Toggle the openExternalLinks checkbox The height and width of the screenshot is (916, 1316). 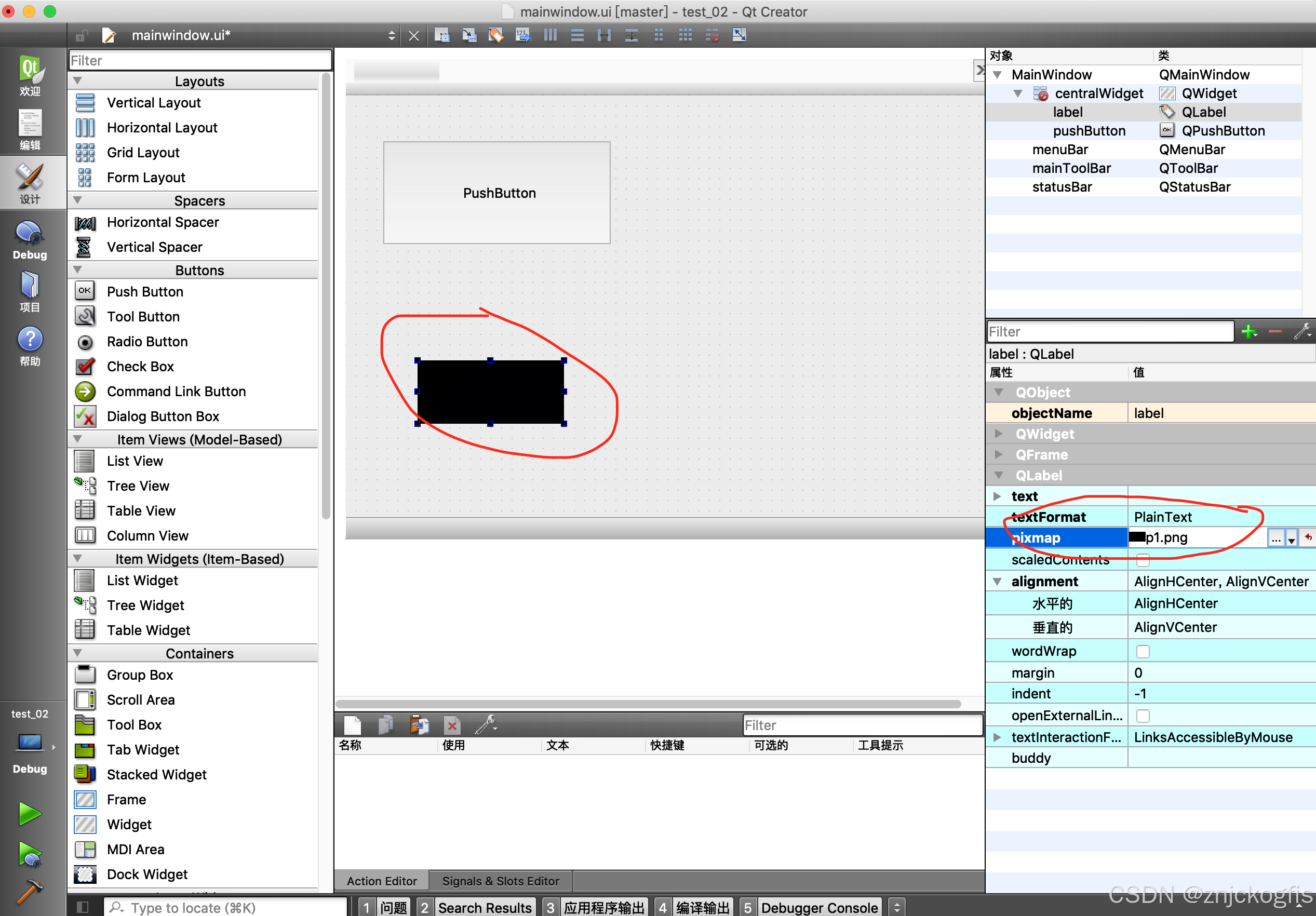coord(1143,716)
